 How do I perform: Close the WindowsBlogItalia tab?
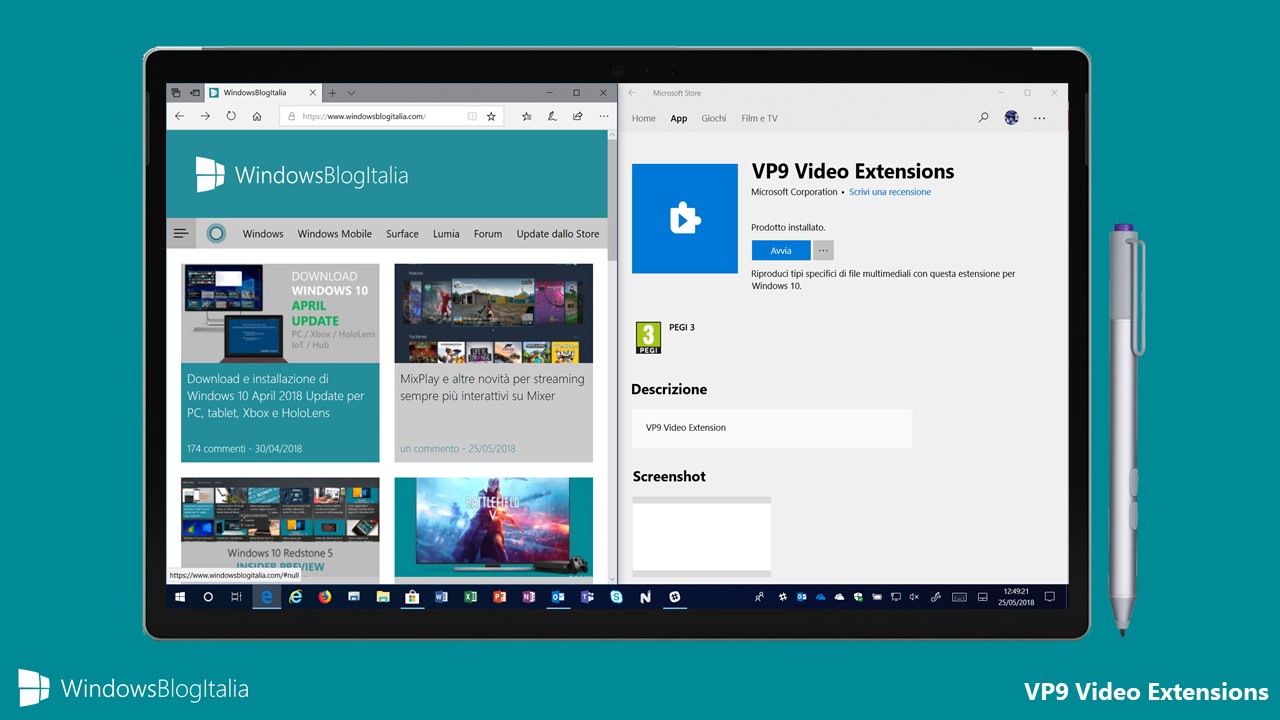pos(313,92)
